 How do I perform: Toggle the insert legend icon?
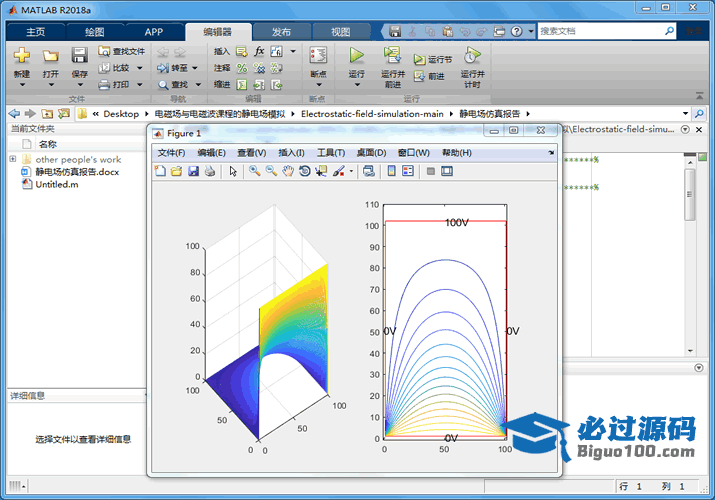408,171
